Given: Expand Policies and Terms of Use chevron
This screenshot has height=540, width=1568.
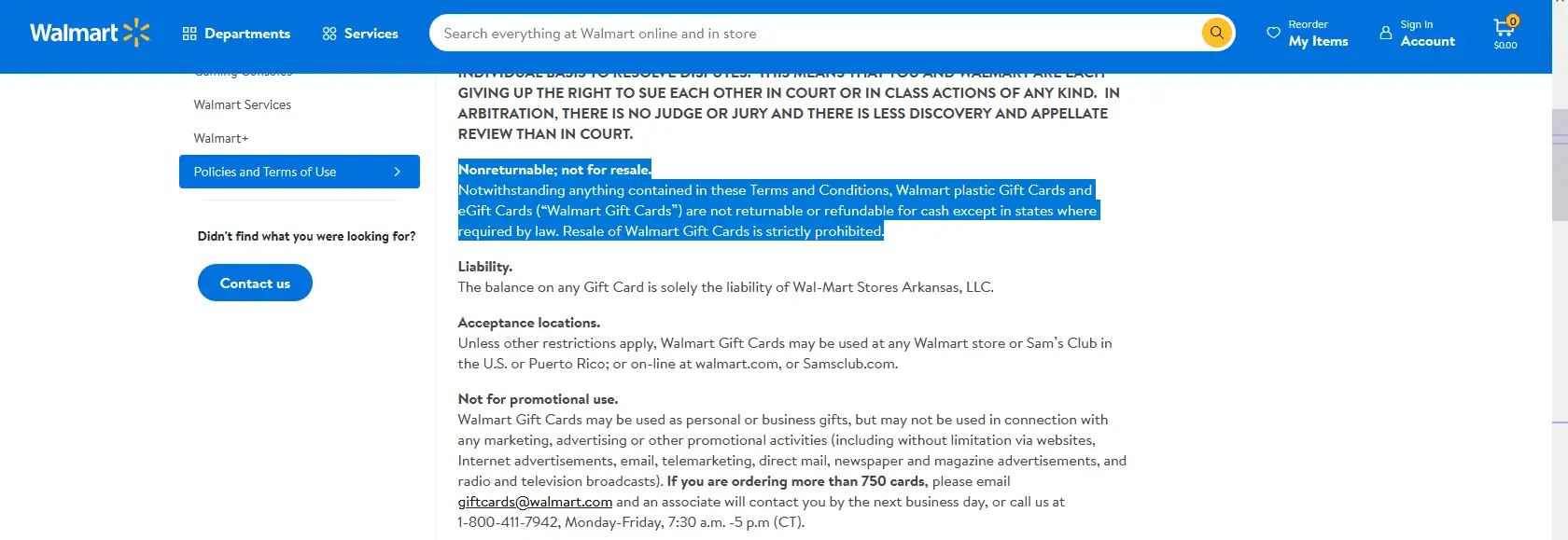Looking at the screenshot, I should (x=398, y=172).
